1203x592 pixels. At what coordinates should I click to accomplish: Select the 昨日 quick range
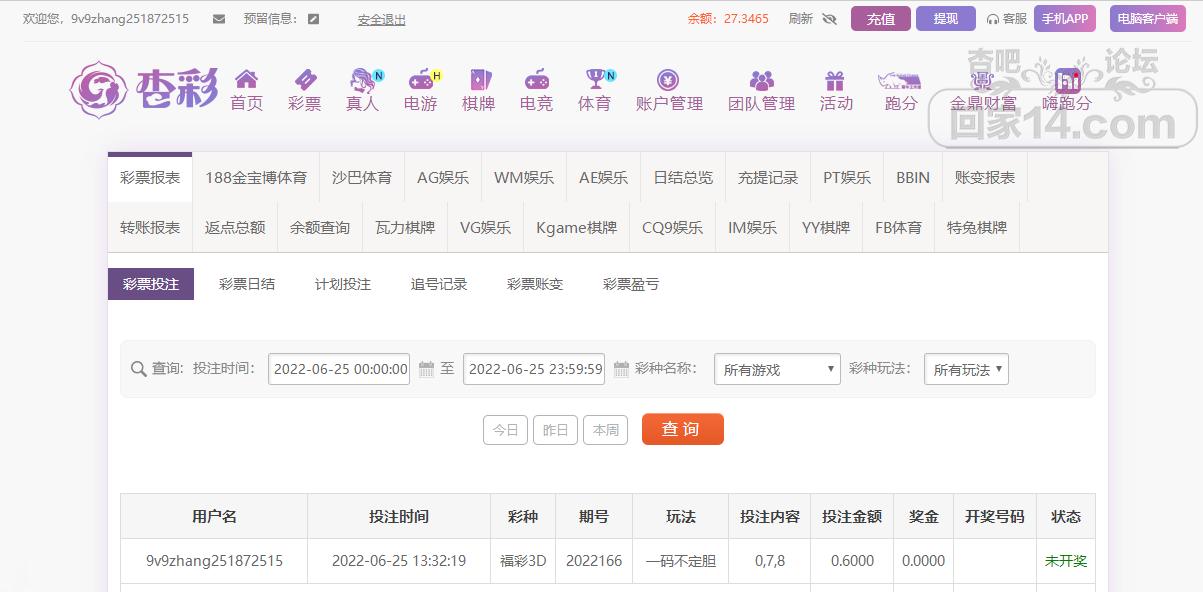[555, 430]
